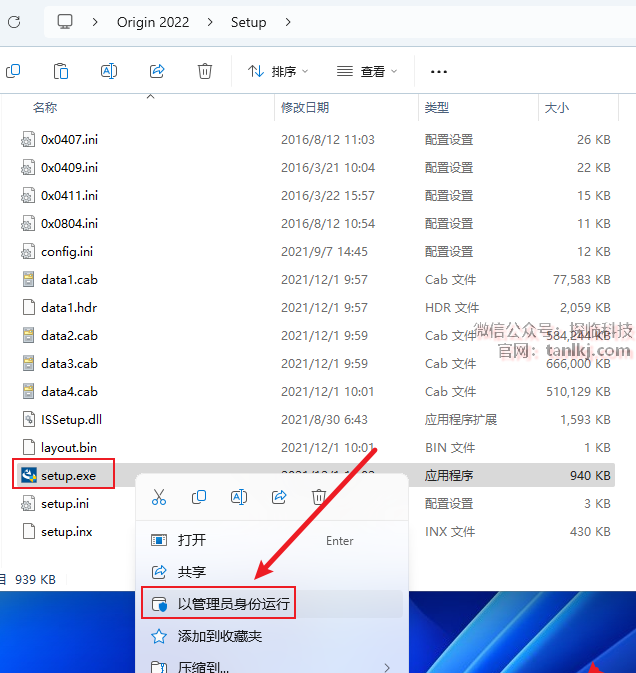This screenshot has width=636, height=673.
Task: Click the toolbar copy icon
Action: click(13, 71)
